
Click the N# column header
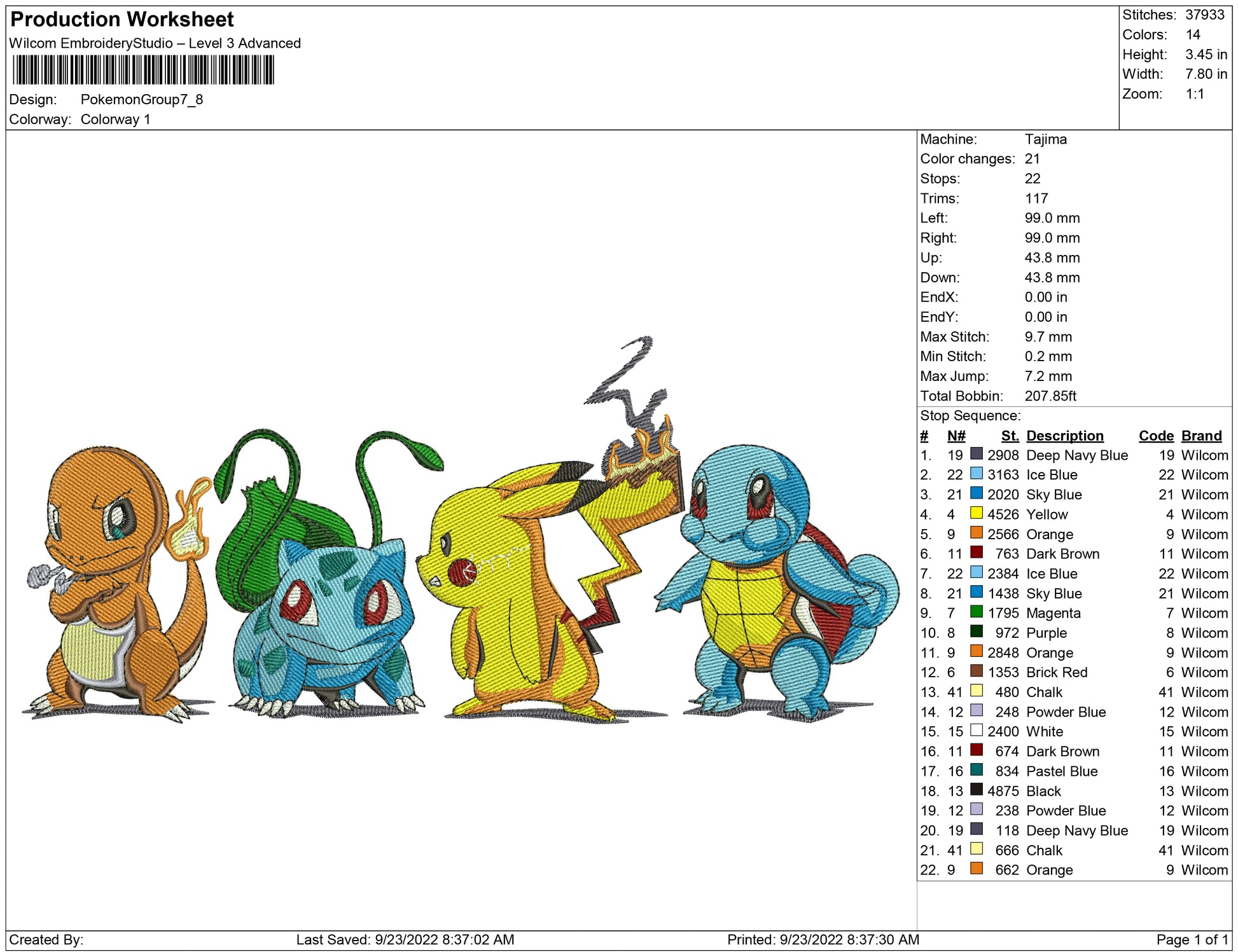pos(956,436)
